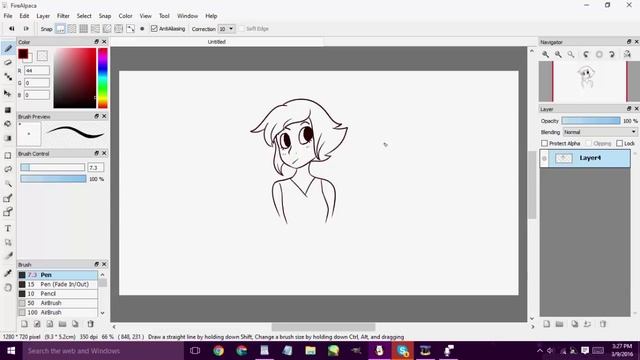Click the Redo arrow in the toolbar
The image size is (640, 360).
(26, 29)
